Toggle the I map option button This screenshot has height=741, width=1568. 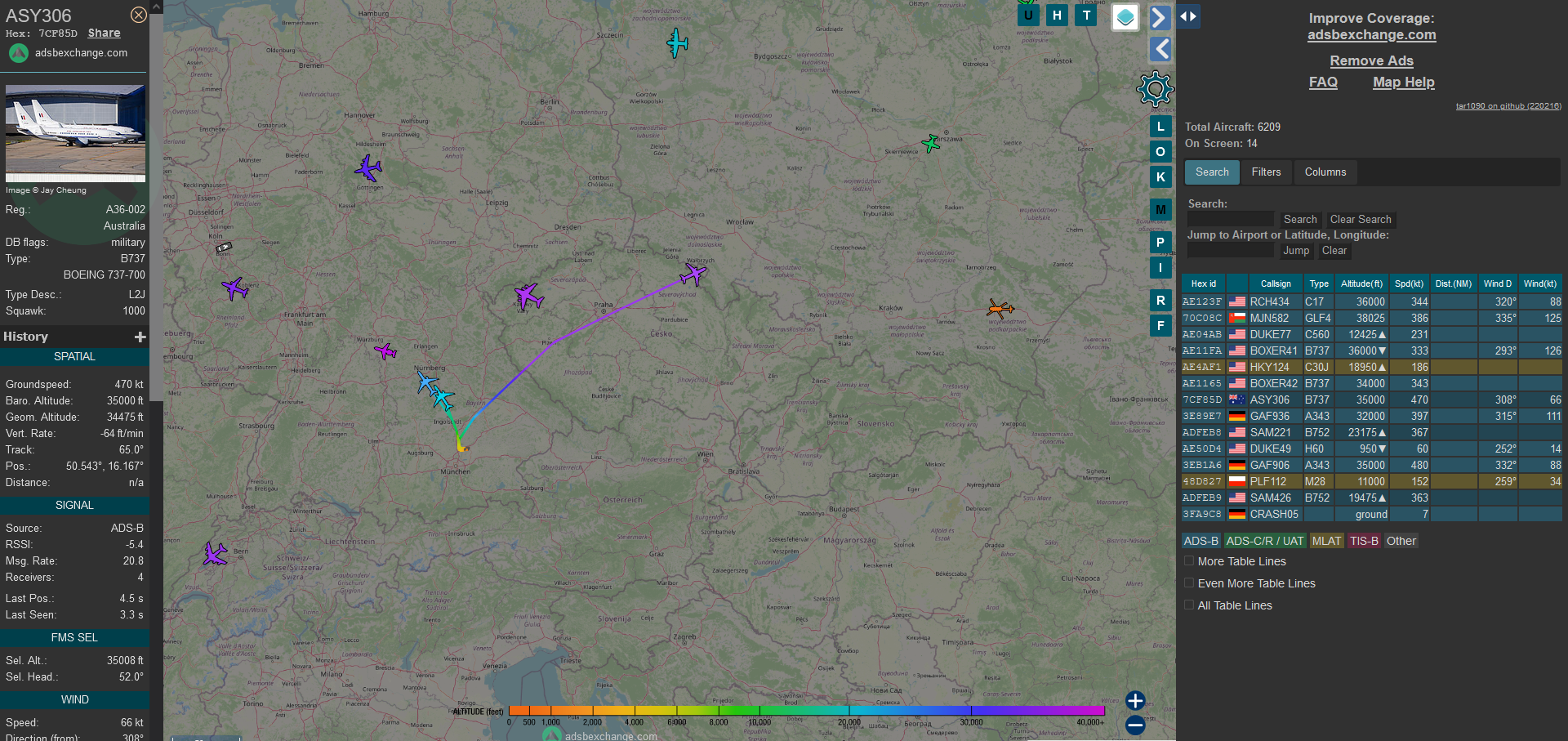1160,268
